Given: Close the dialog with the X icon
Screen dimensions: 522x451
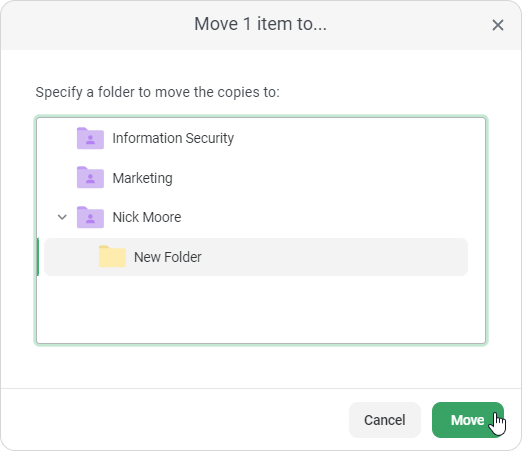Looking at the screenshot, I should (x=498, y=25).
